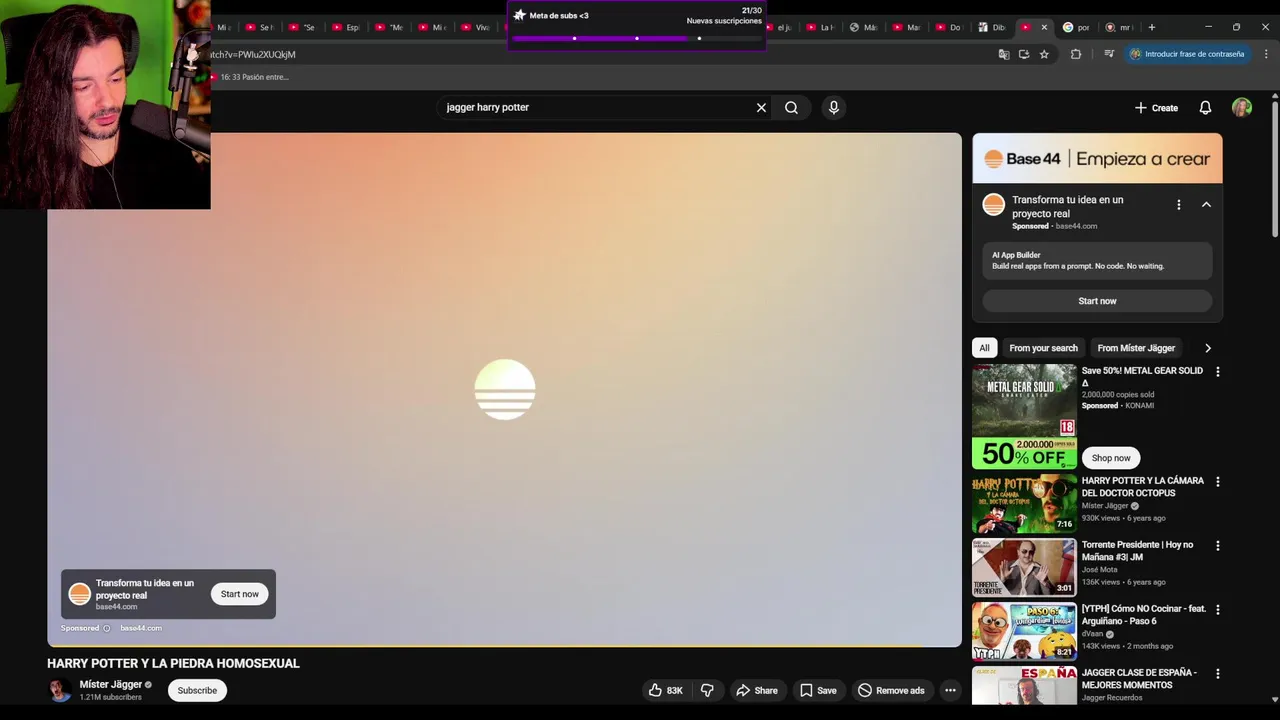Open more actions ellipsis under video
The image size is (1280, 720).
point(950,690)
